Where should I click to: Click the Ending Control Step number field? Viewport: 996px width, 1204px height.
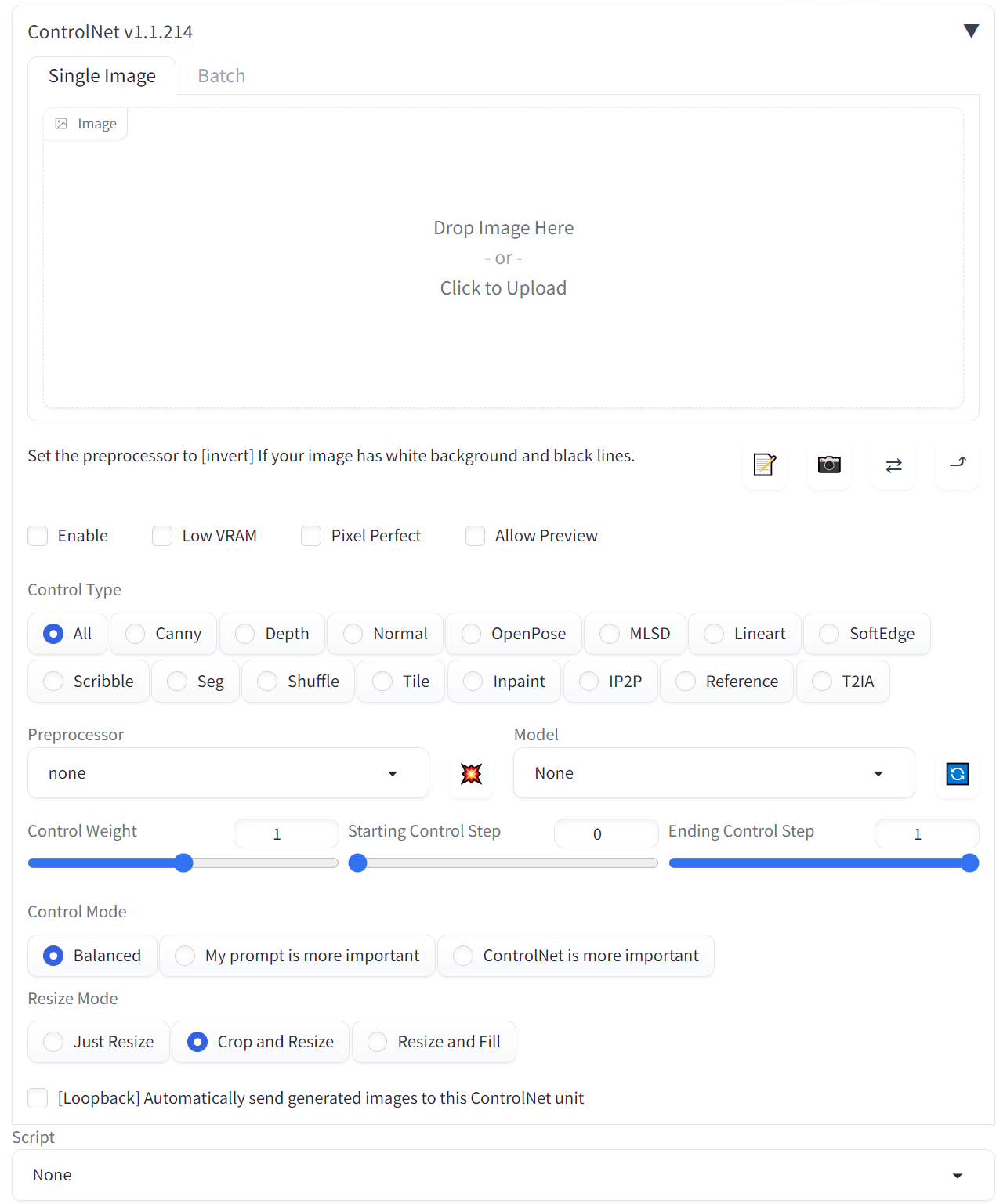pyautogui.click(x=927, y=833)
